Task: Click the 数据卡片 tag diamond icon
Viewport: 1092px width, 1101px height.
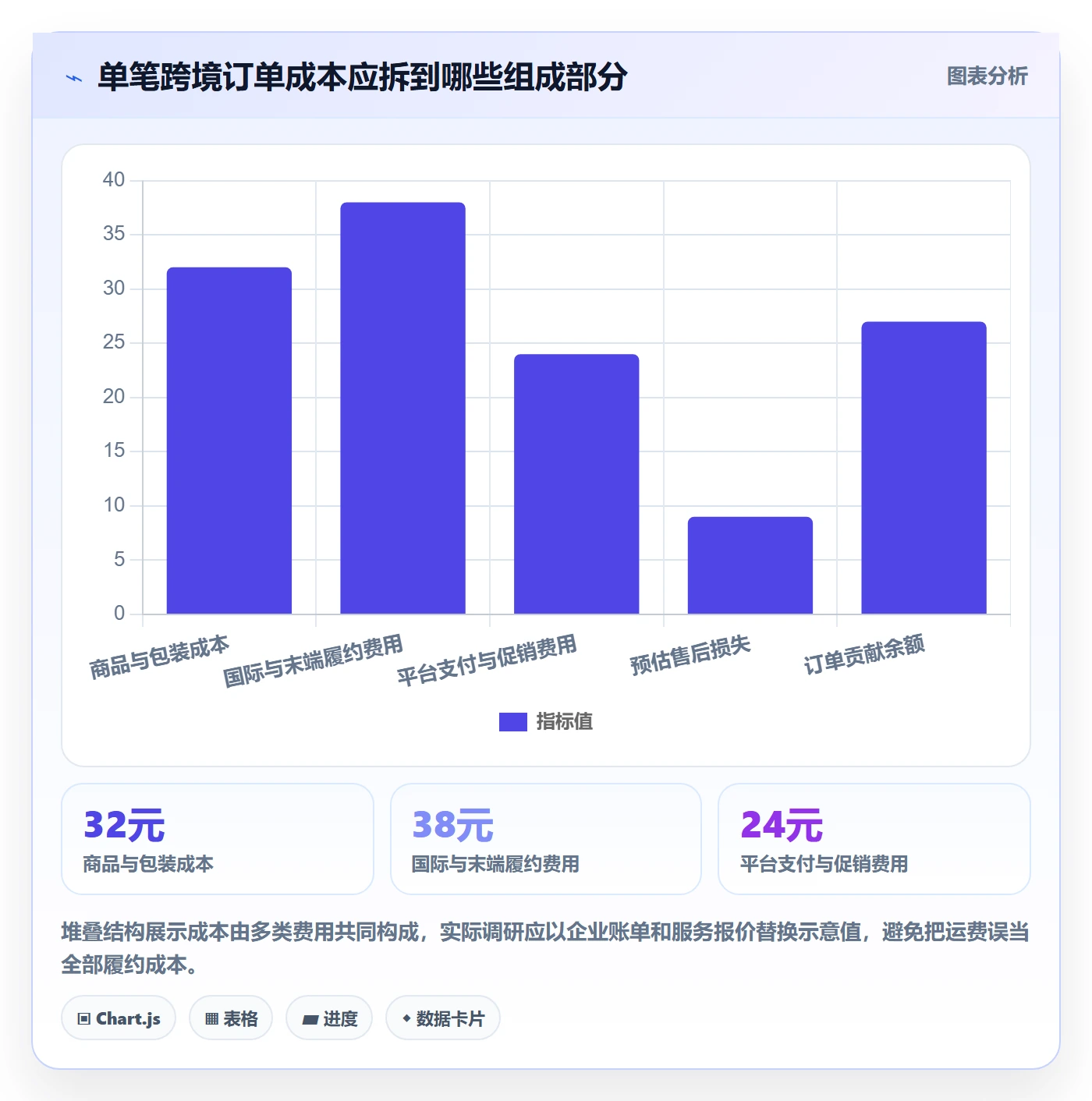Action: [x=406, y=1018]
